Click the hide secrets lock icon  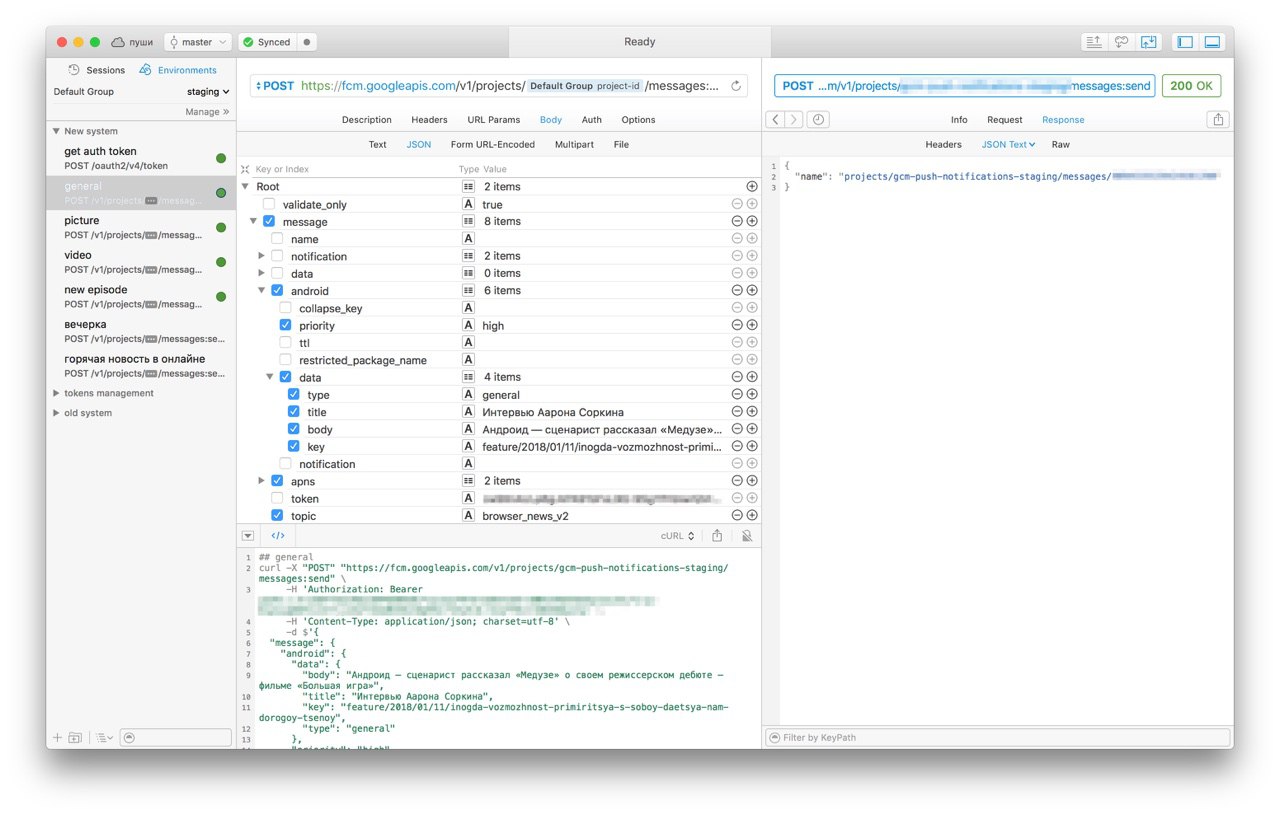point(746,536)
